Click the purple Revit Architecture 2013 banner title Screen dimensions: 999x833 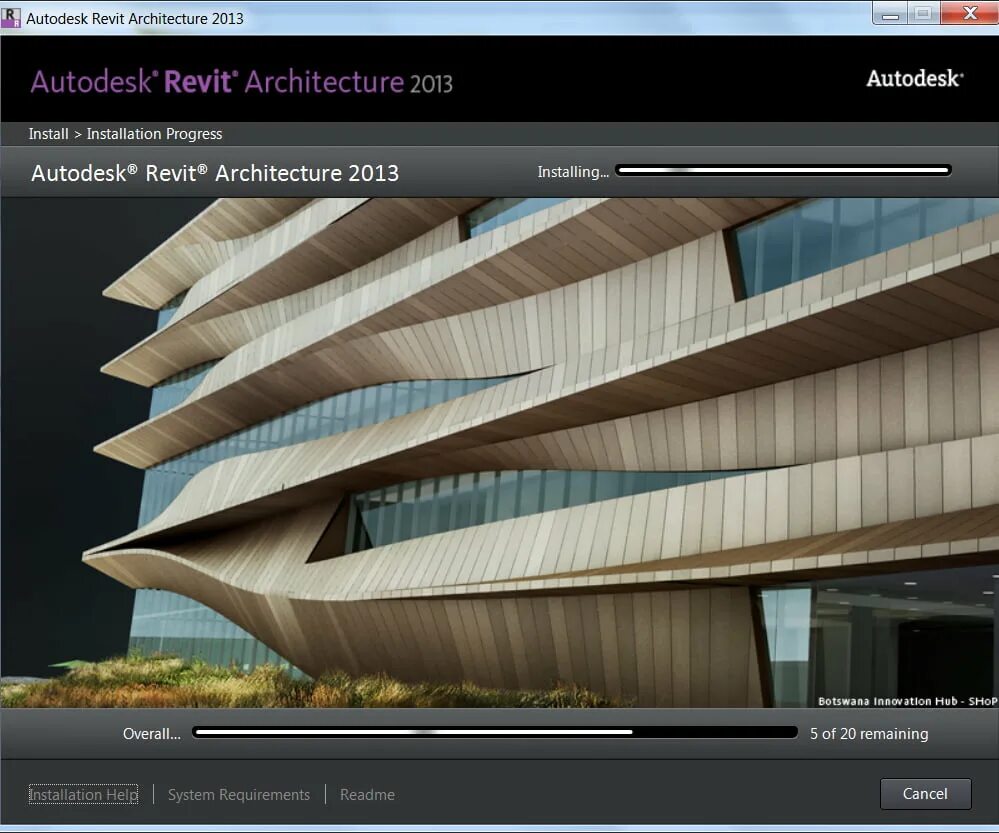[x=241, y=82]
